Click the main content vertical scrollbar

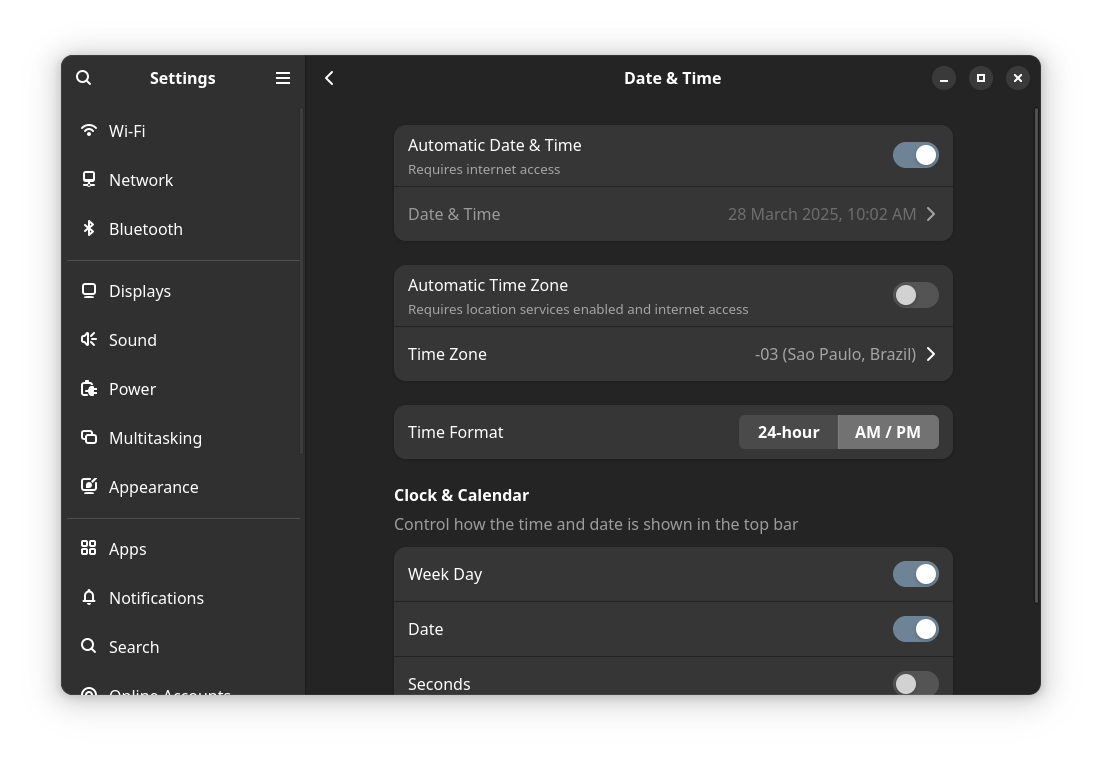tap(1036, 355)
